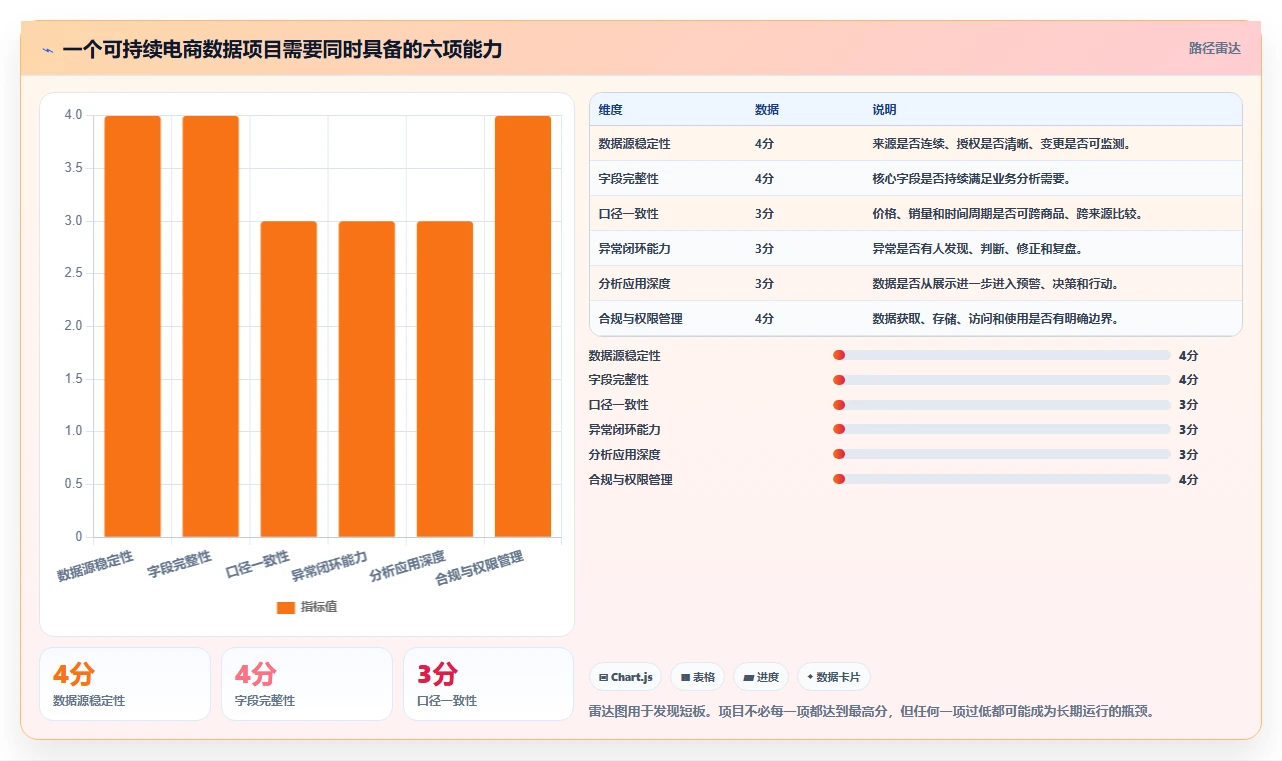Click the 路径雷达 label in the header

click(x=1214, y=48)
